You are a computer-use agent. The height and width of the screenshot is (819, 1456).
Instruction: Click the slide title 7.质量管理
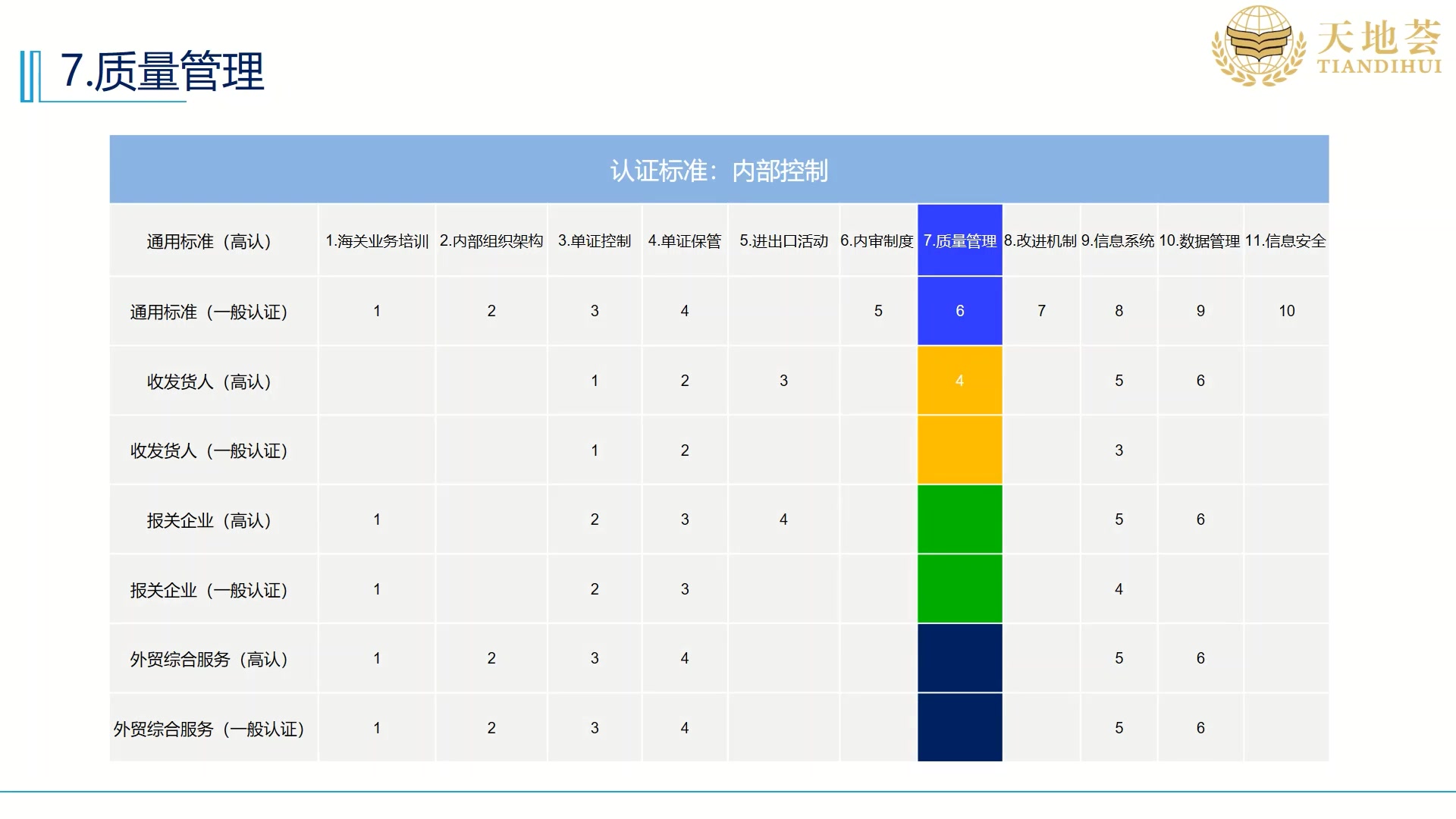pyautogui.click(x=162, y=72)
